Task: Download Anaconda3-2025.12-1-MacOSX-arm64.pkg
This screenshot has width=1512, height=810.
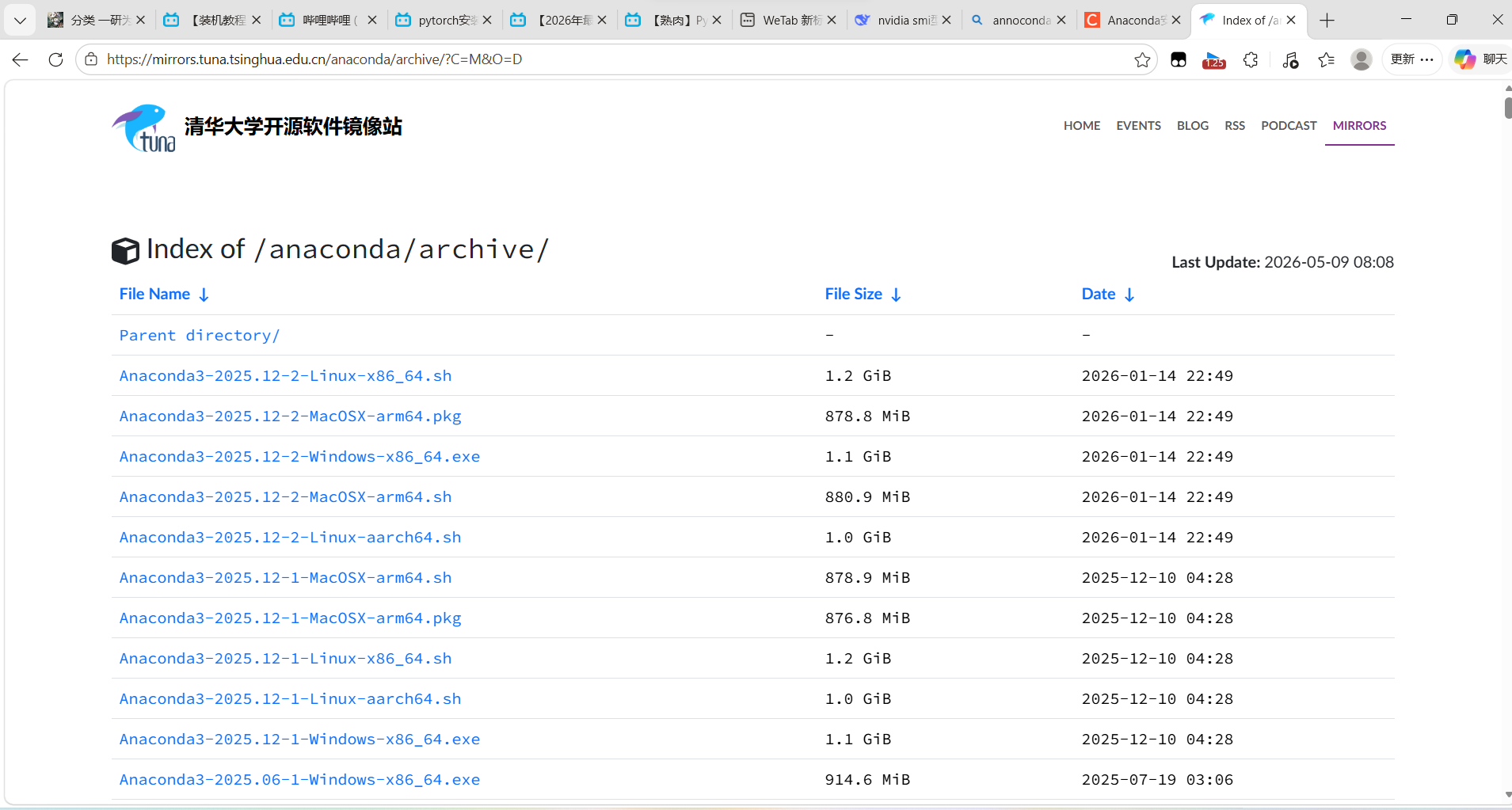Action: click(x=290, y=618)
